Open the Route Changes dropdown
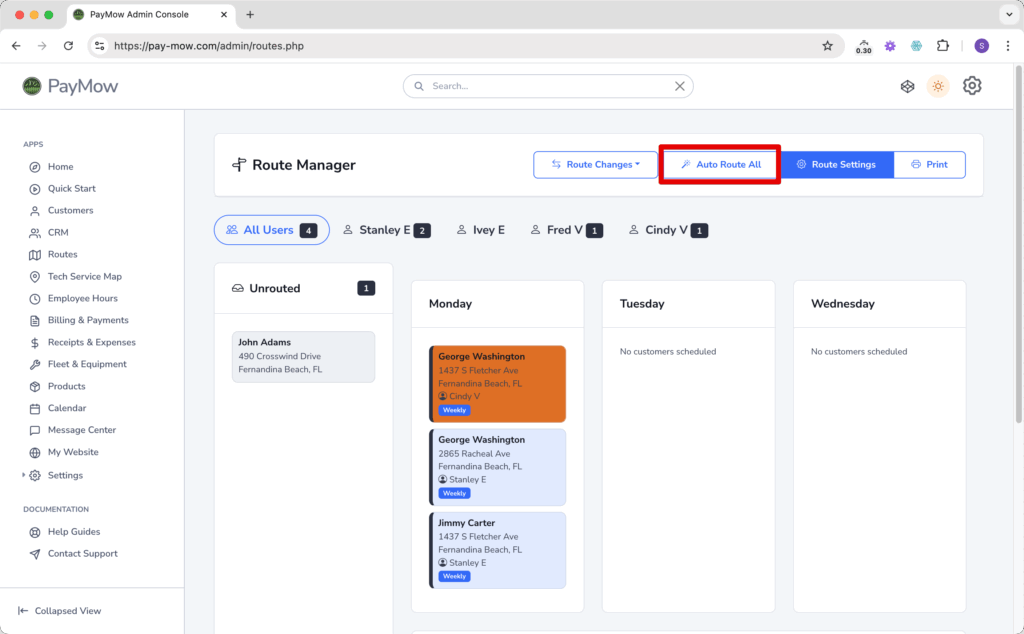This screenshot has width=1024, height=634. pyautogui.click(x=595, y=165)
